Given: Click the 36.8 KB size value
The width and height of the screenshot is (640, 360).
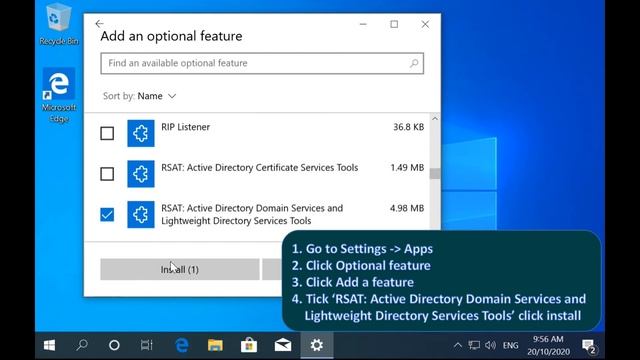Looking at the screenshot, I should point(409,127).
